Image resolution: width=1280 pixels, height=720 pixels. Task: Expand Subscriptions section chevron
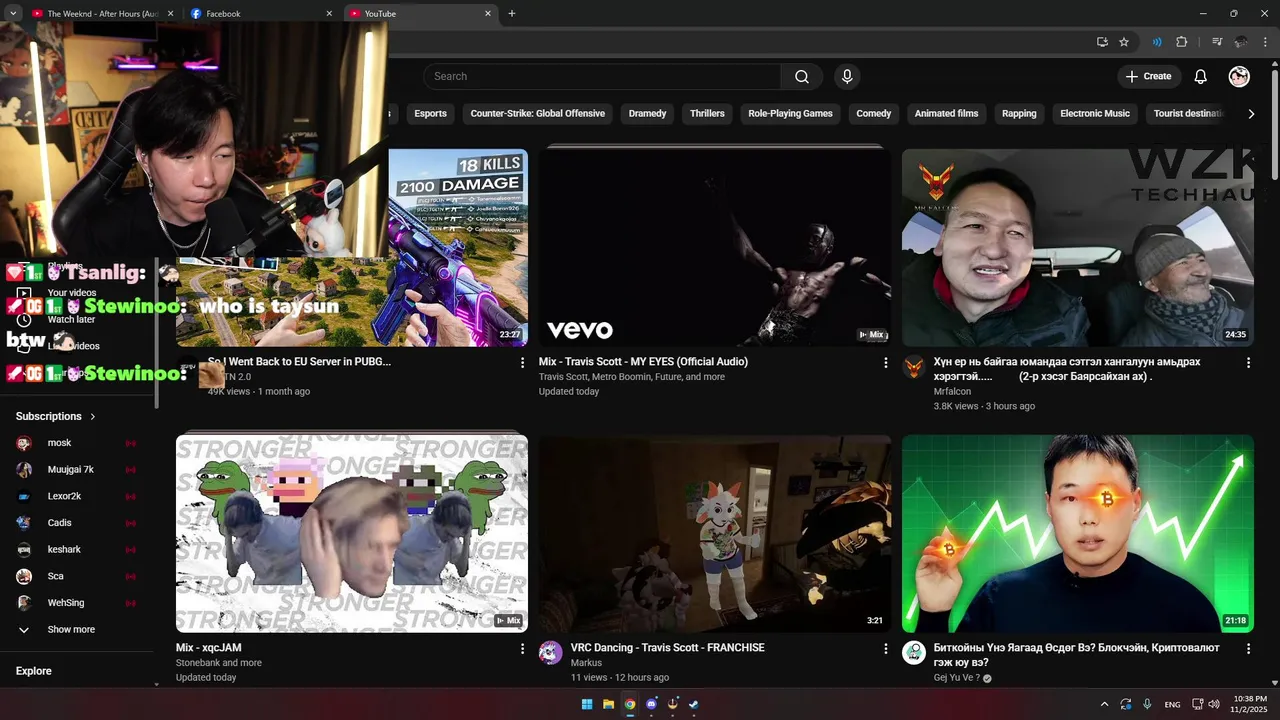coord(93,416)
